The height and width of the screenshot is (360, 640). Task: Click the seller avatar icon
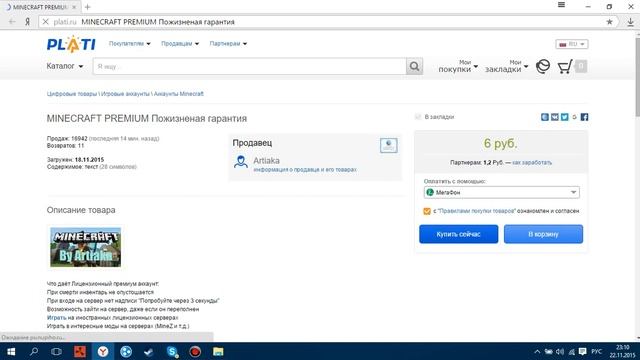(x=241, y=162)
